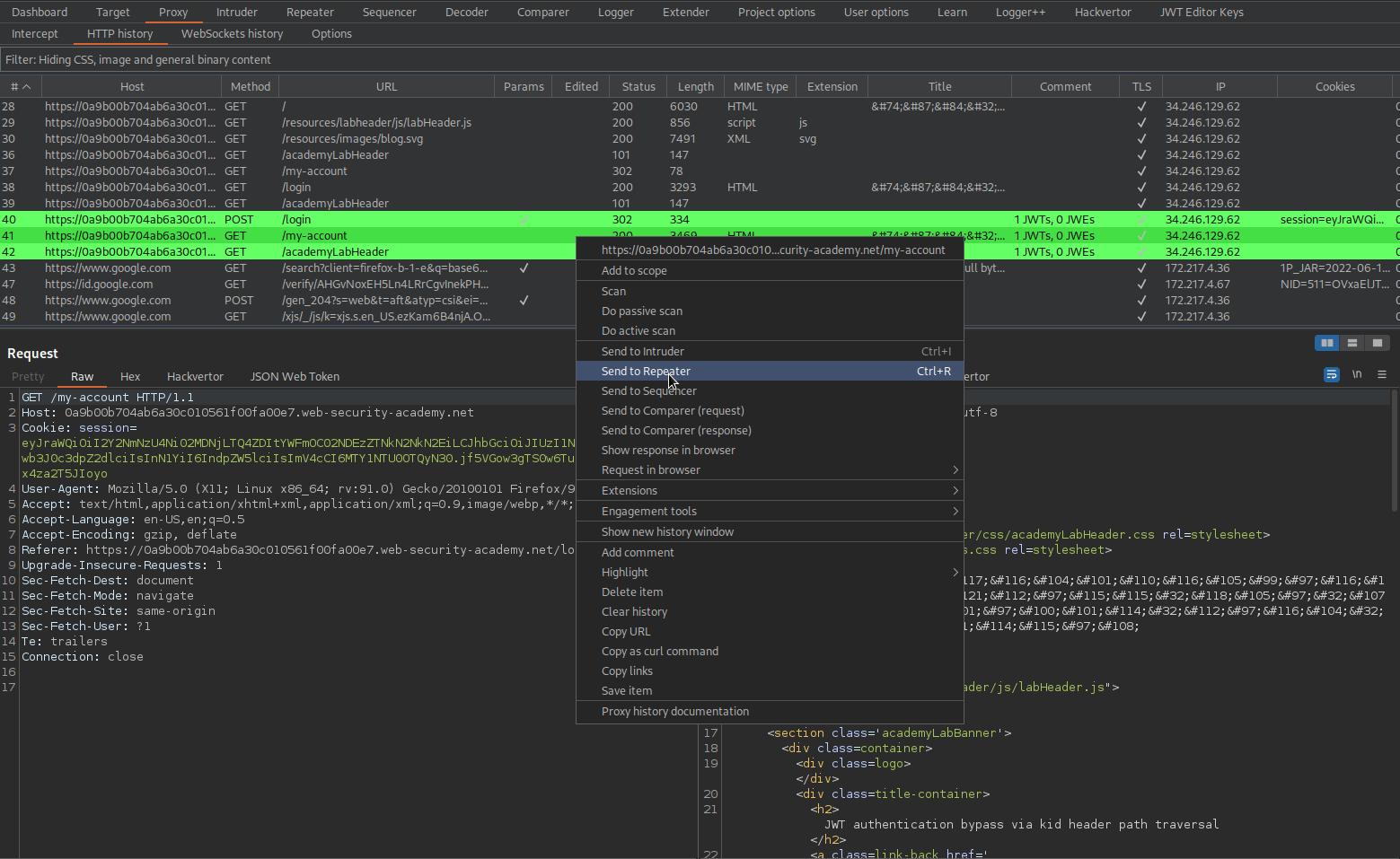Choose Do active scan
Image resolution: width=1400 pixels, height=859 pixels.
(770, 331)
